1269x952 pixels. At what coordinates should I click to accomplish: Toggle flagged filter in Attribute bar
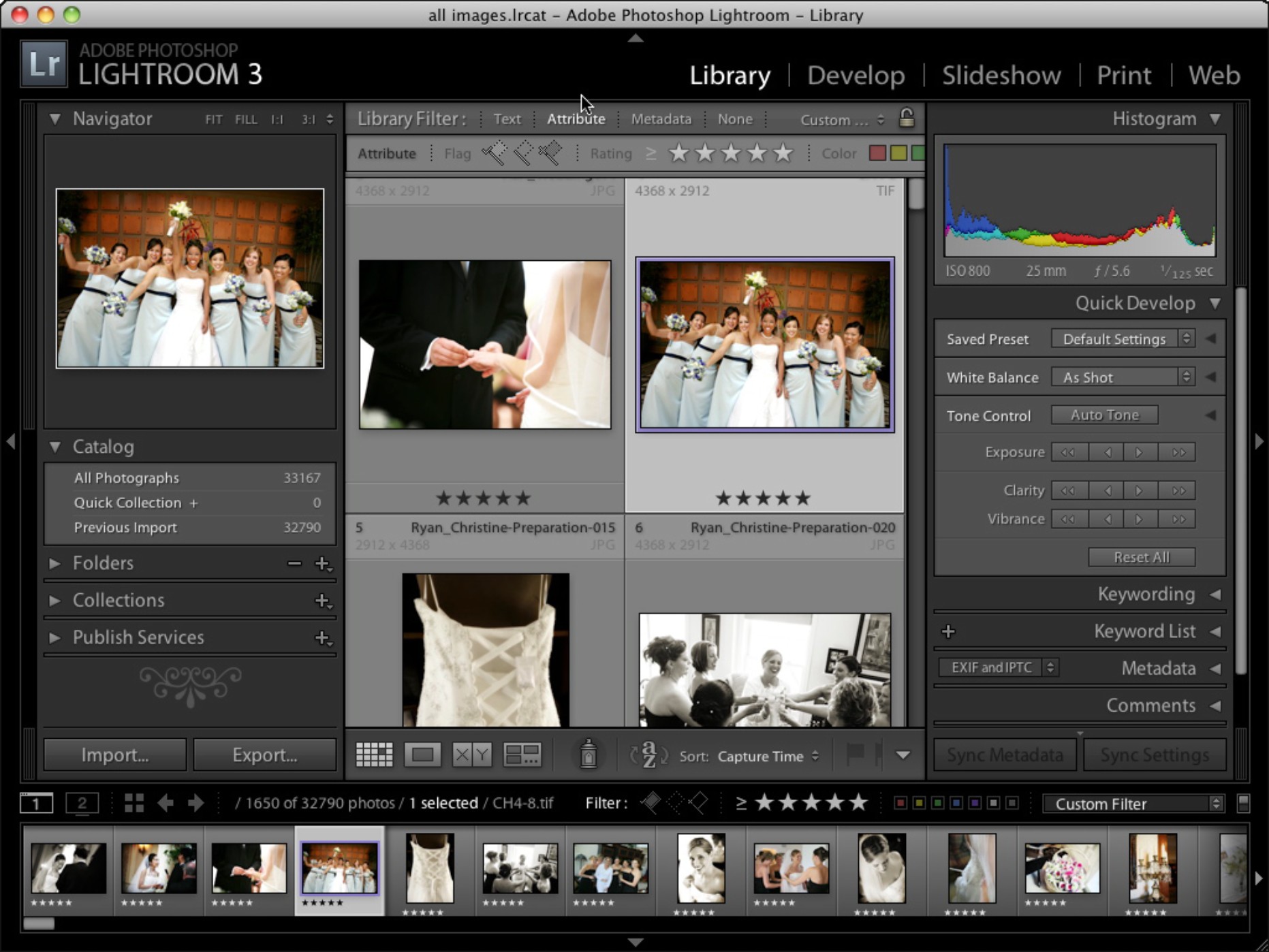coord(495,153)
